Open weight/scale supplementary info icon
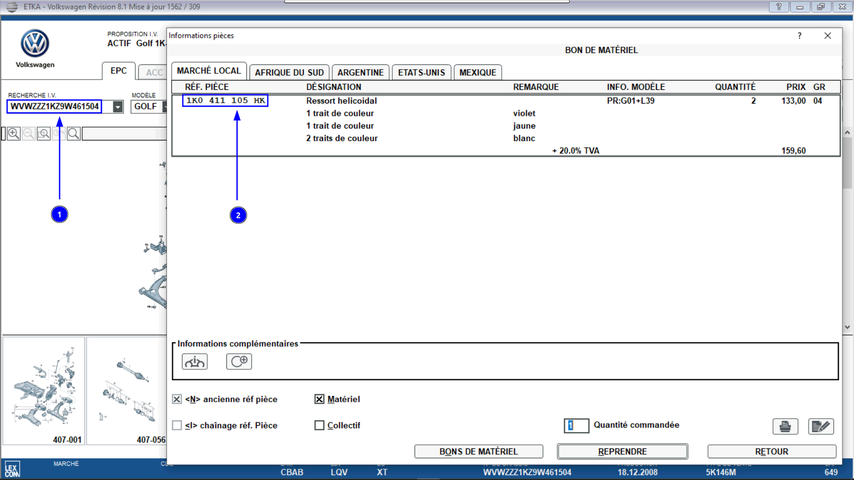Image resolution: width=854 pixels, height=480 pixels. click(194, 361)
